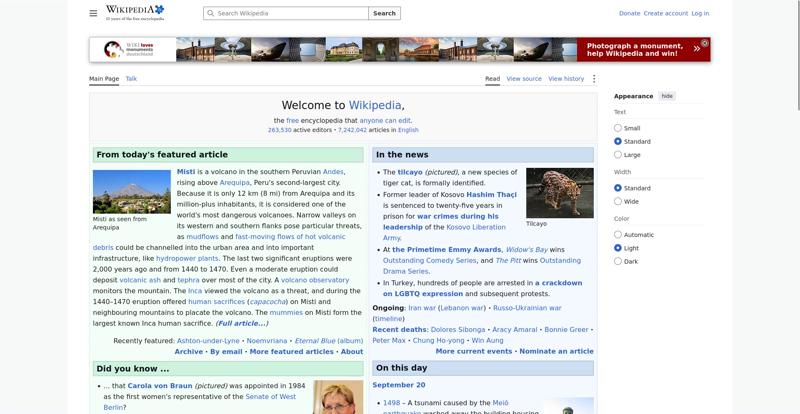Open Dolores Sibonga recent death link
The height and width of the screenshot is (414, 800).
coord(458,330)
